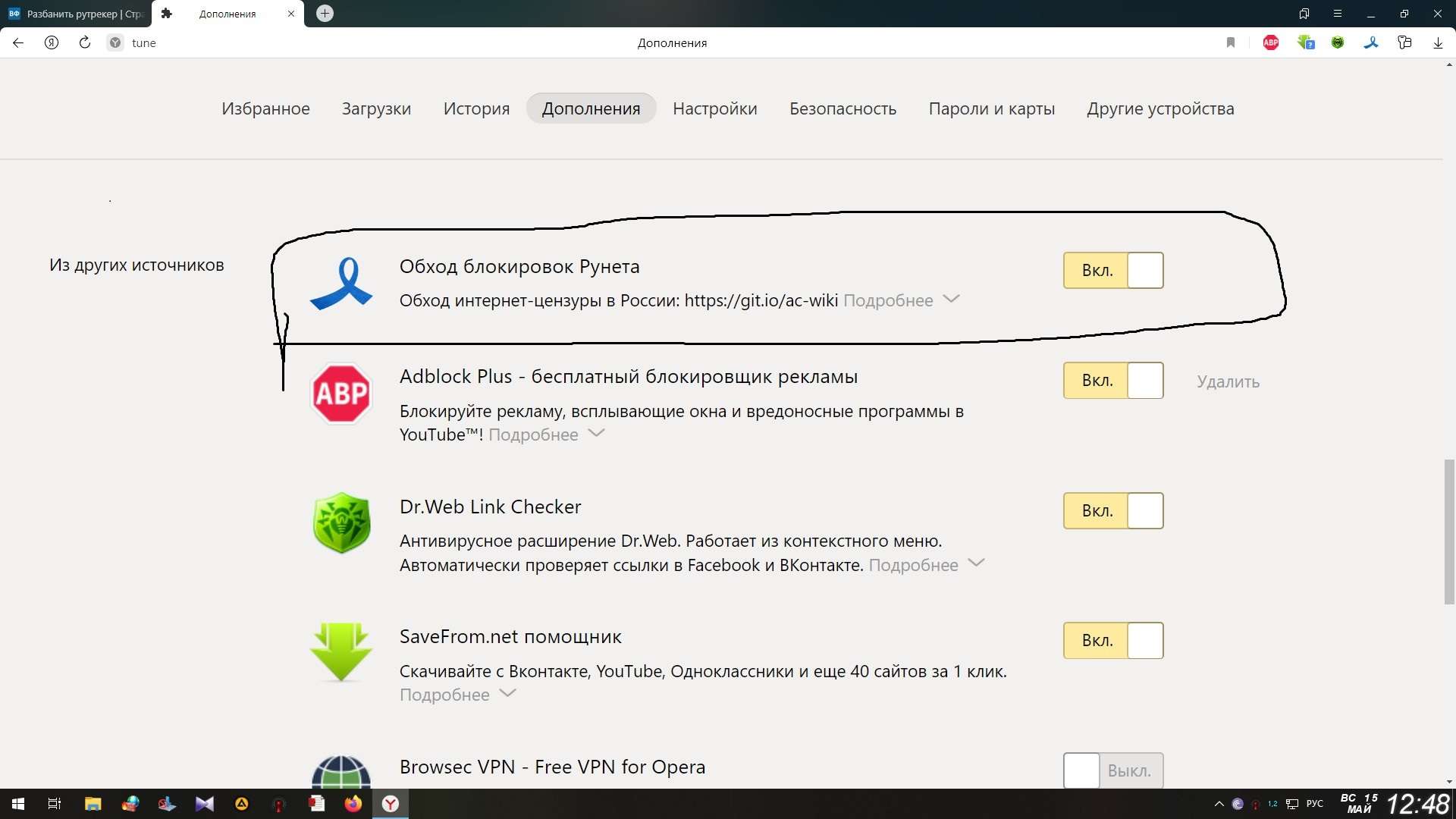Click the bookmark flag icon
Image resolution: width=1456 pixels, height=819 pixels.
[1231, 42]
